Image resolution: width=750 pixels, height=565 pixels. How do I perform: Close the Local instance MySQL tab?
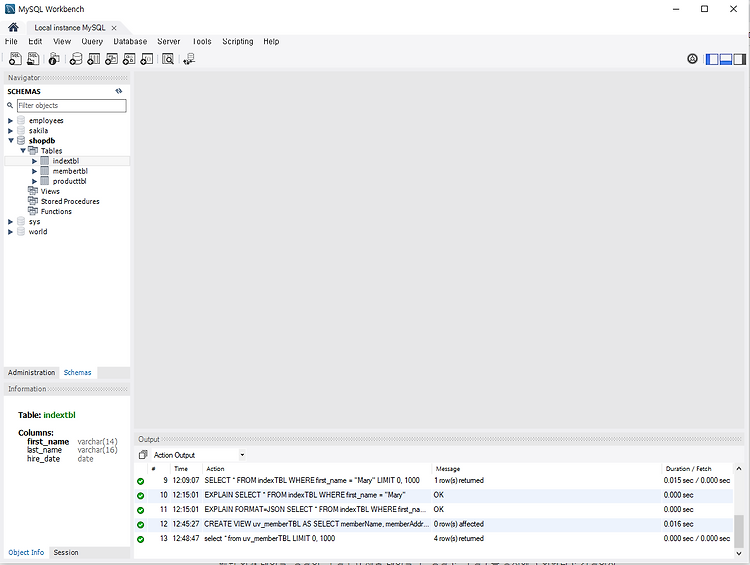coord(114,28)
